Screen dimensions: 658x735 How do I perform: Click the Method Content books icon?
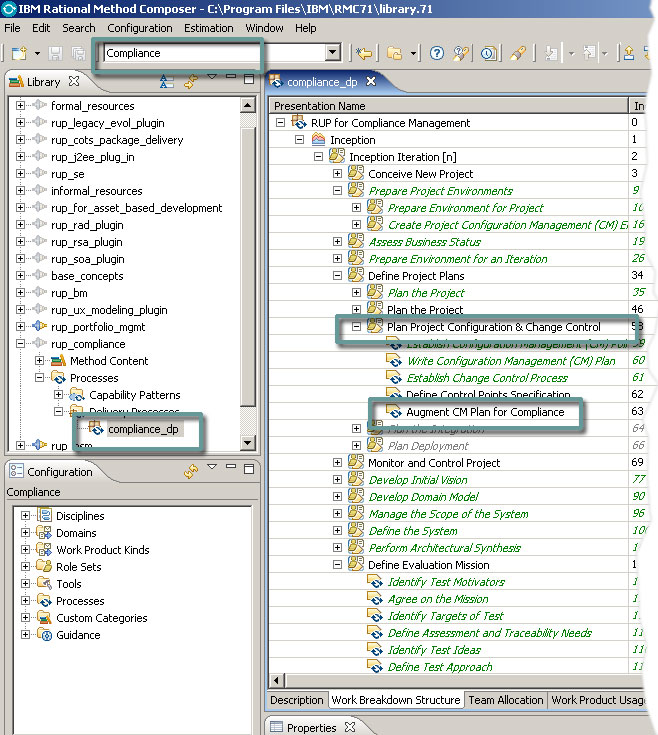58,360
